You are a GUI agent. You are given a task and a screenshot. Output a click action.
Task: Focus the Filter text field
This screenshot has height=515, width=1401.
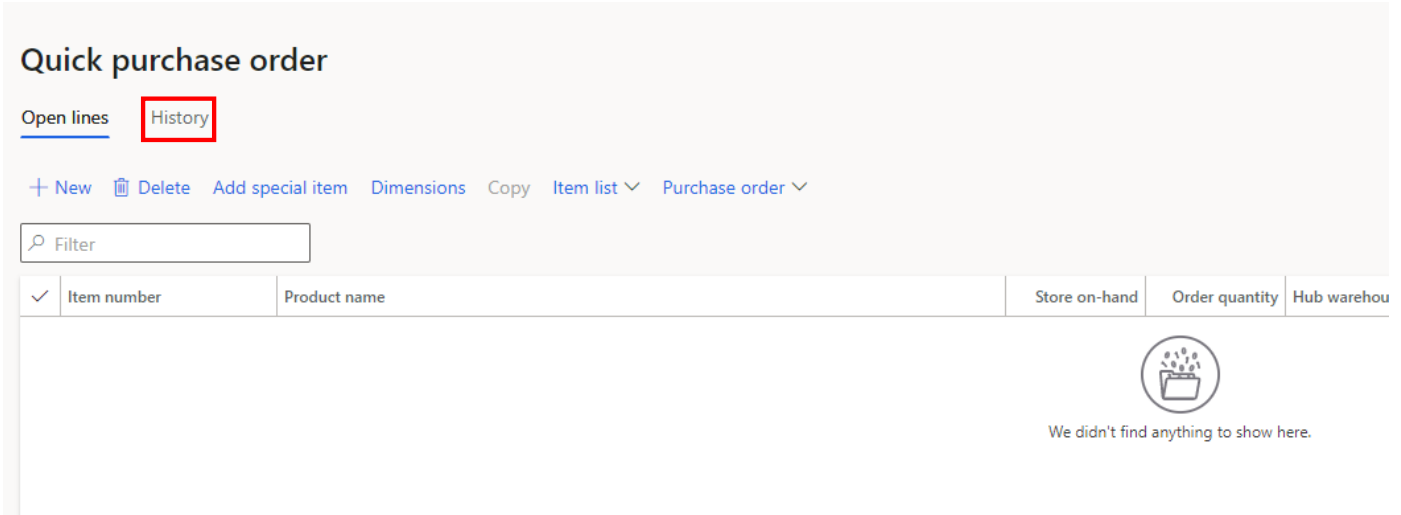pos(175,244)
